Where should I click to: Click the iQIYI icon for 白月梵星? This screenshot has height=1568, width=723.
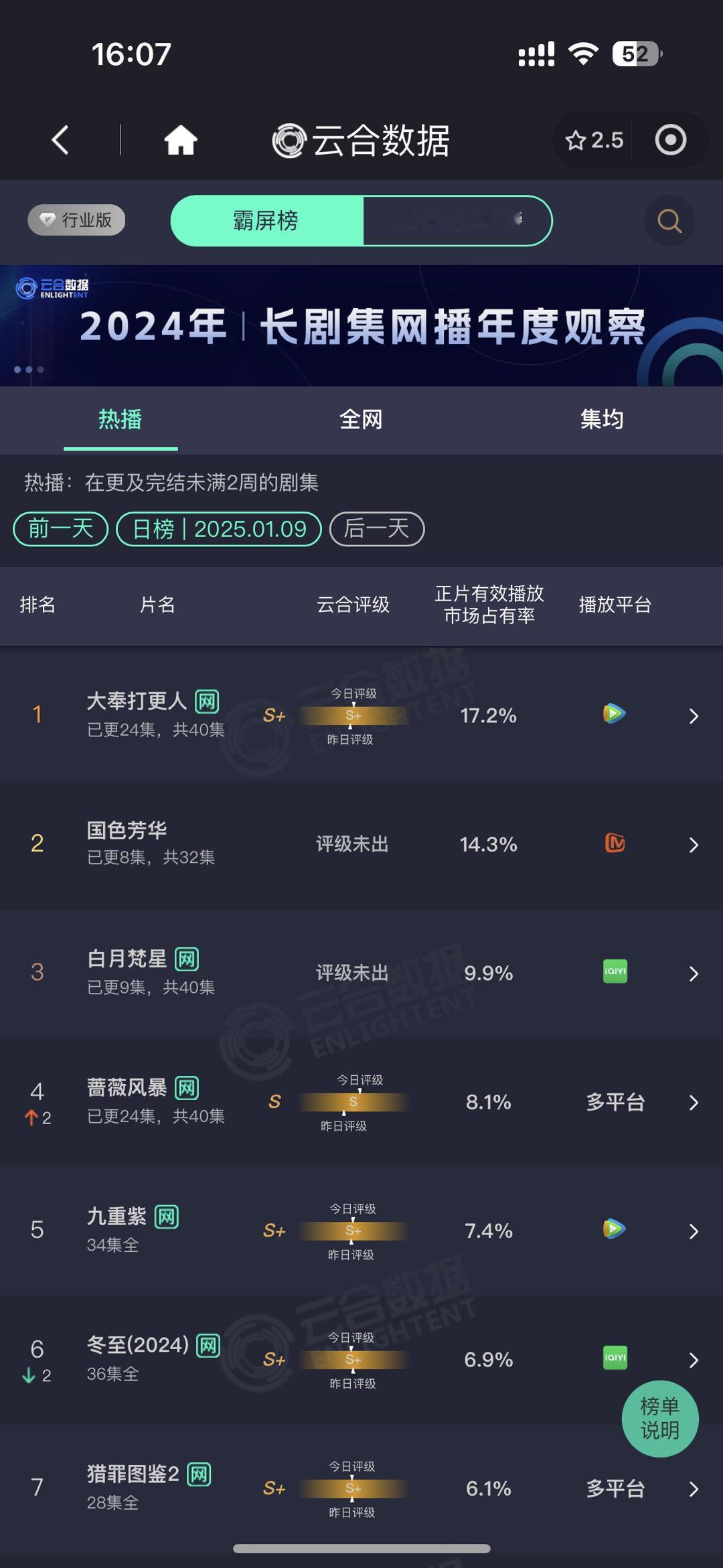coord(614,972)
